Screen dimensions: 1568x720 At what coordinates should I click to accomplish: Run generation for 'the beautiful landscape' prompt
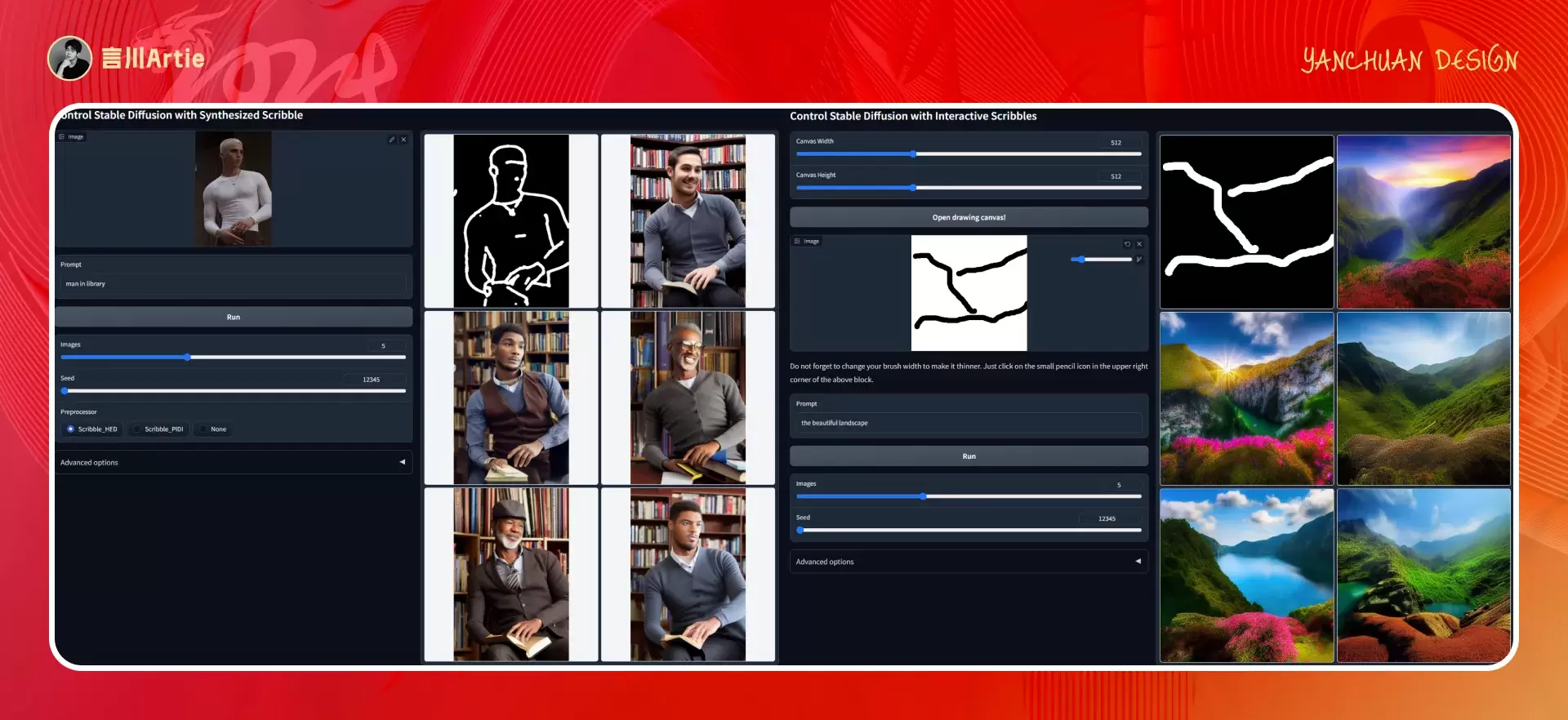pos(969,456)
